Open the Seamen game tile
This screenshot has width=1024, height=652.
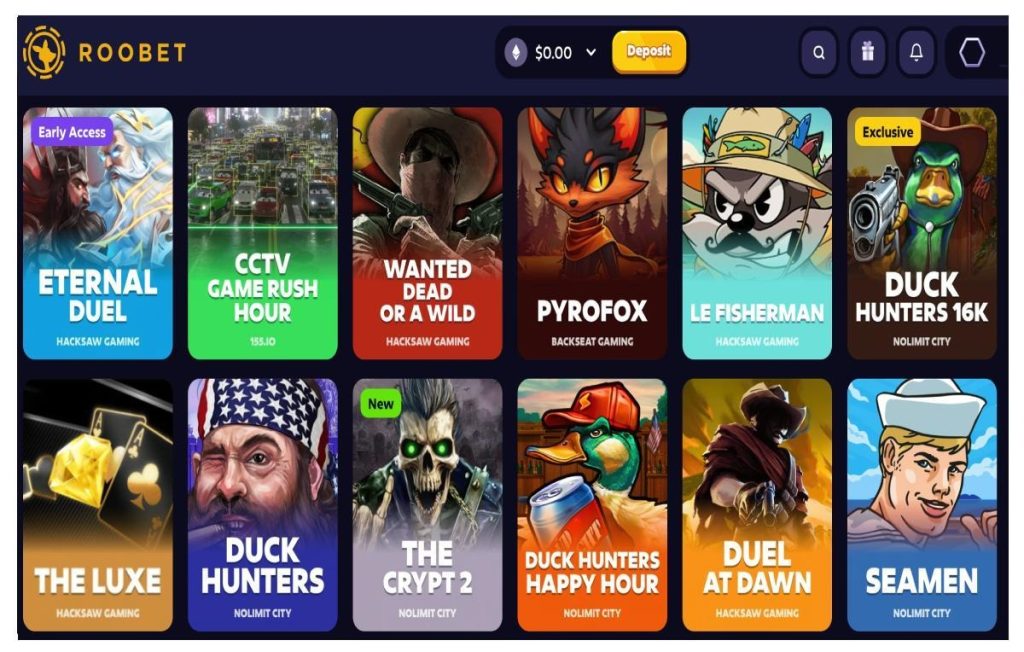click(922, 505)
